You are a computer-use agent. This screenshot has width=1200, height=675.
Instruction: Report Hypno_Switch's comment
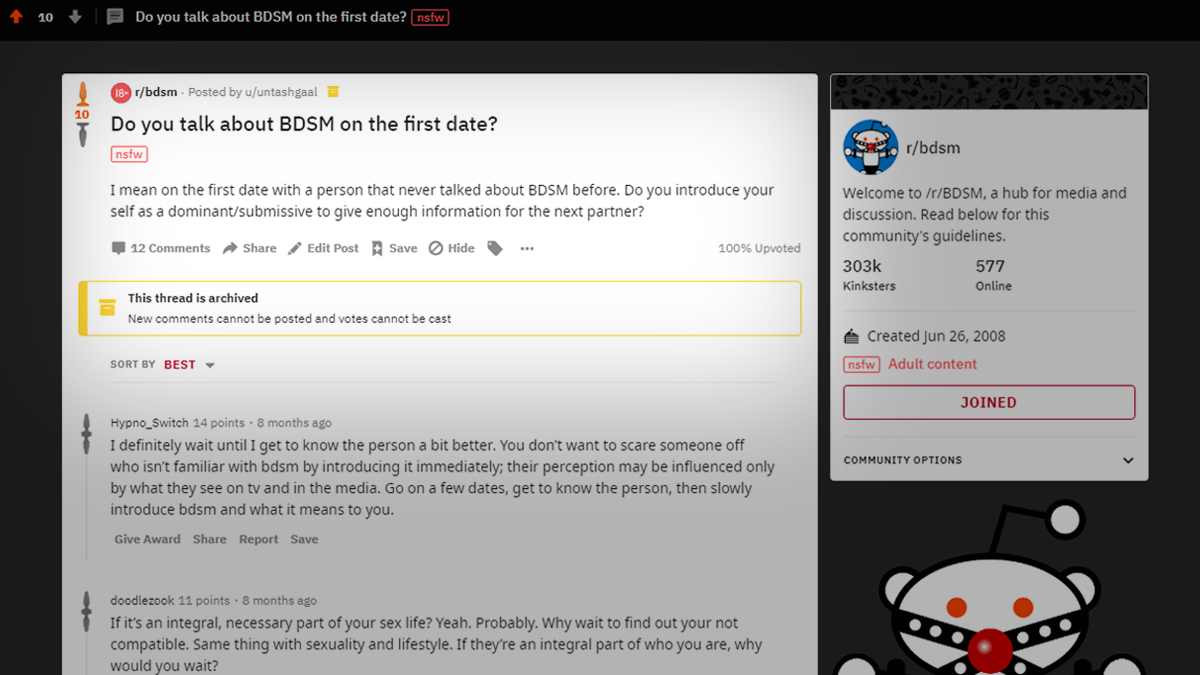[x=258, y=539]
